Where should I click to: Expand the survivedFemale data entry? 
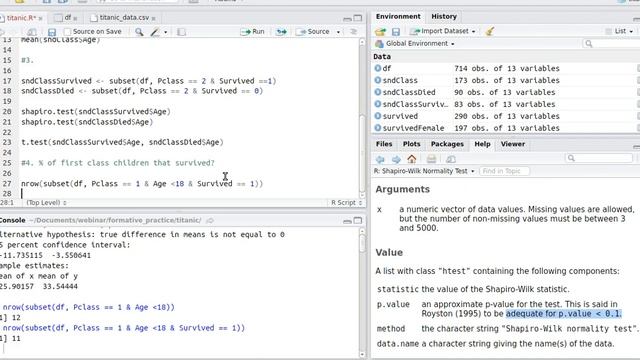378,128
